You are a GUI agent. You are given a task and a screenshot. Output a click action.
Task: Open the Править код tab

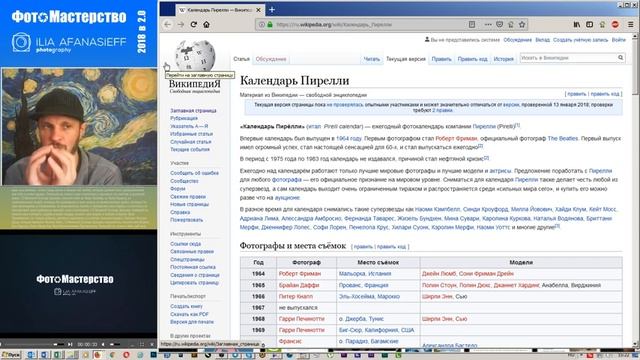click(472, 59)
